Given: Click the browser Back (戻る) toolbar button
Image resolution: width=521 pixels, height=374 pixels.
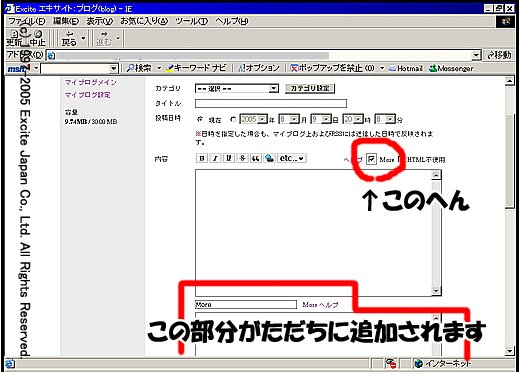Looking at the screenshot, I should tap(69, 38).
